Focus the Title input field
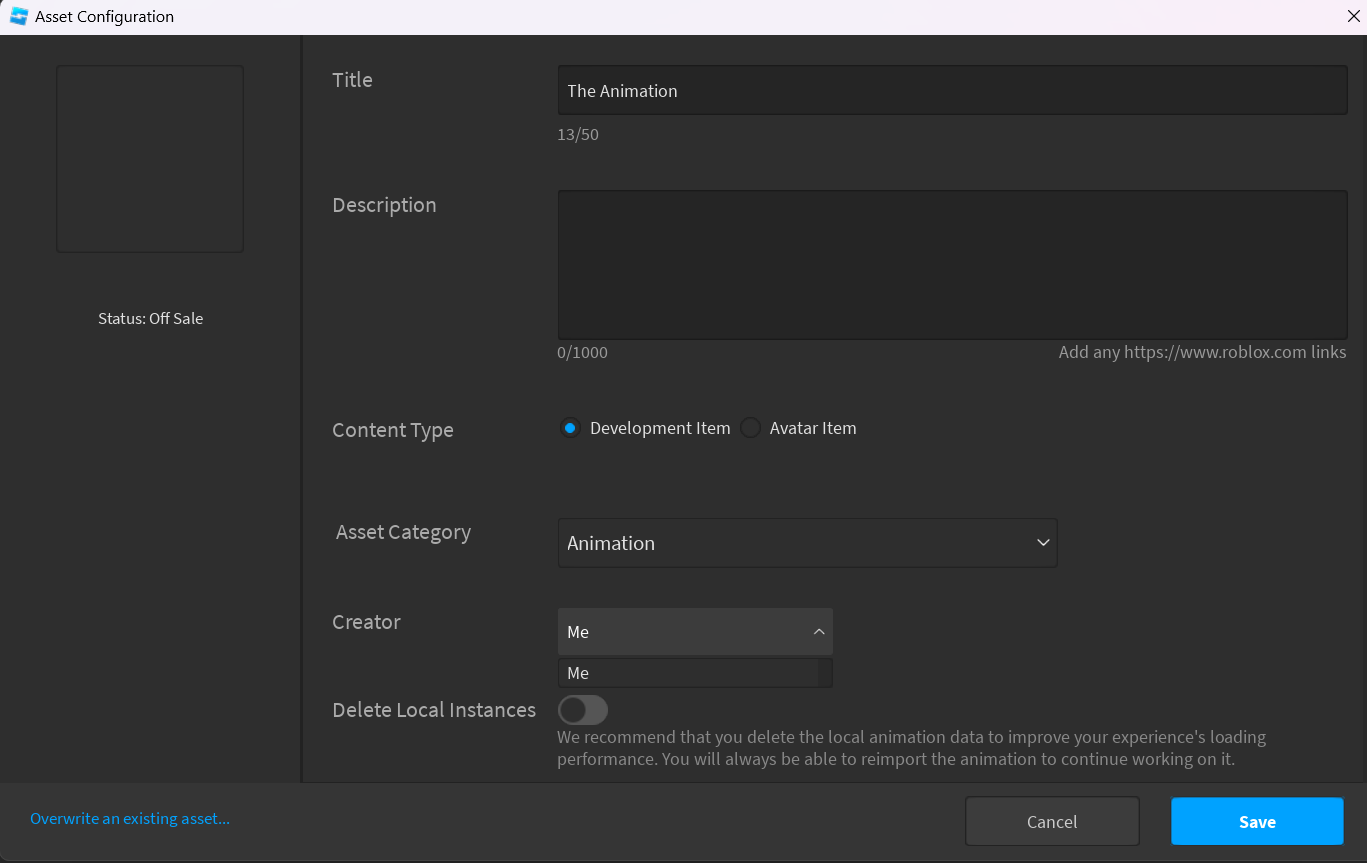1367x863 pixels. click(x=952, y=90)
